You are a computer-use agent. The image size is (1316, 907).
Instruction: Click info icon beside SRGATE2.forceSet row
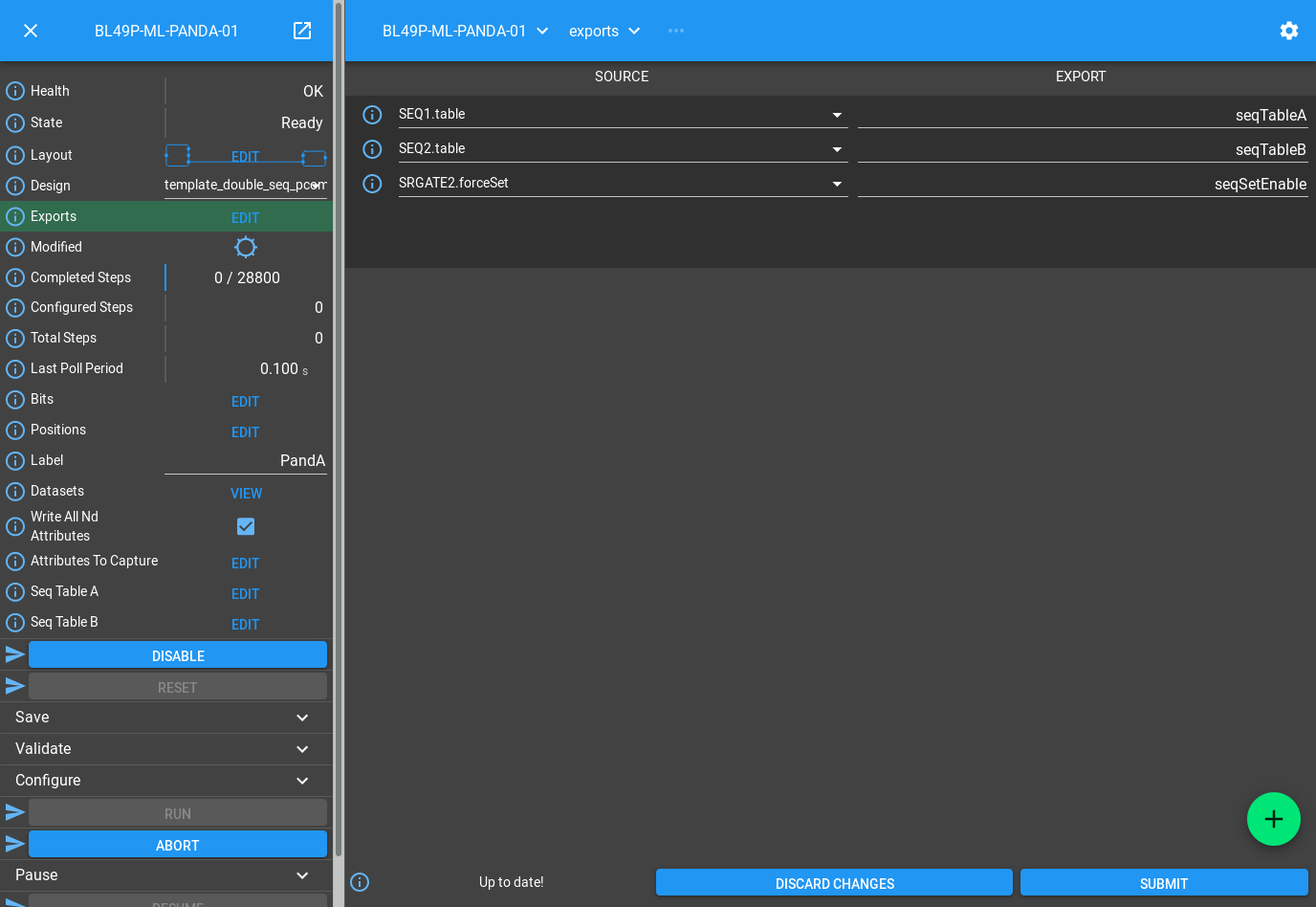click(x=372, y=184)
